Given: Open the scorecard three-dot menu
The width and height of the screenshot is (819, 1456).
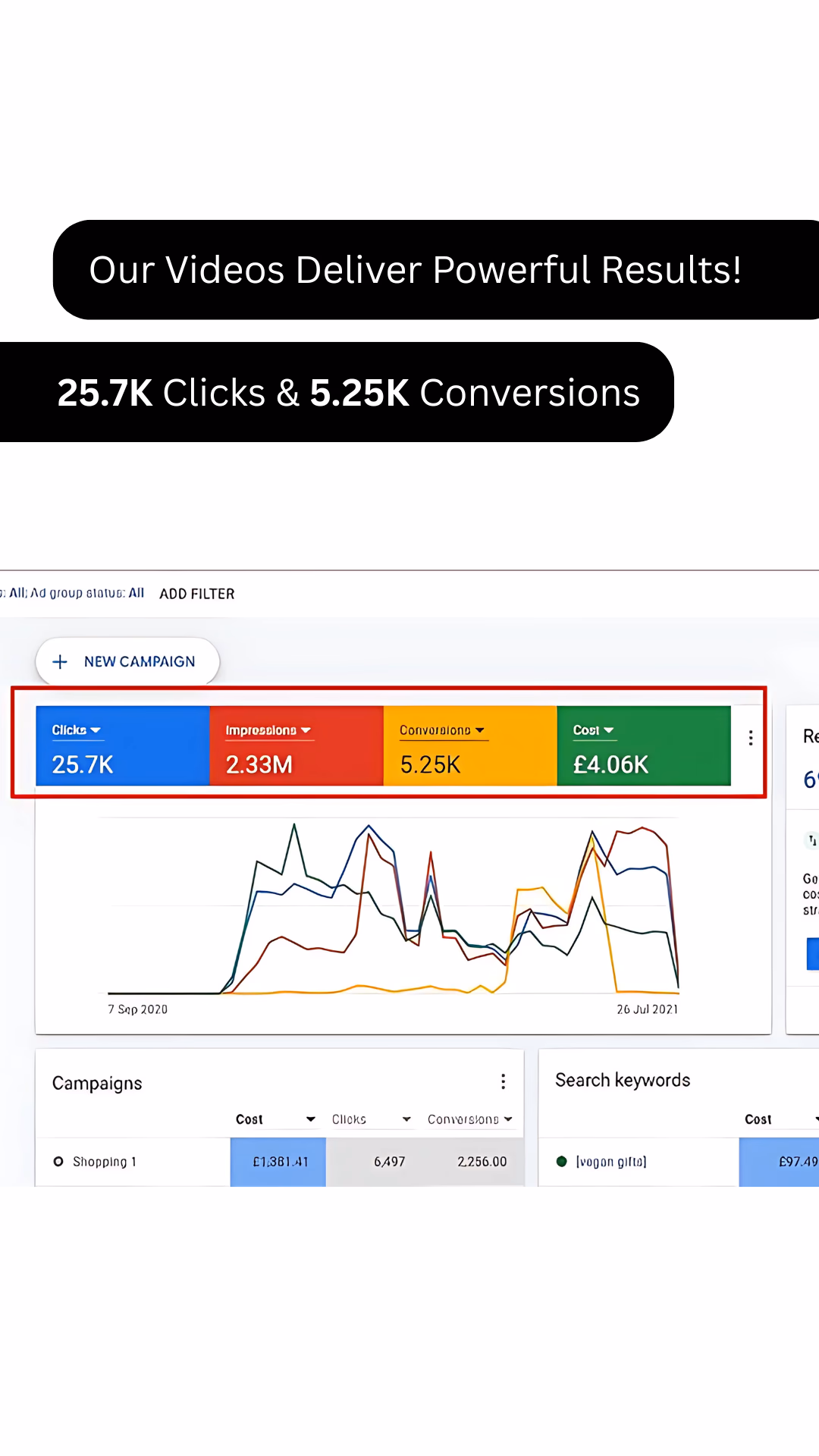Looking at the screenshot, I should point(751,738).
